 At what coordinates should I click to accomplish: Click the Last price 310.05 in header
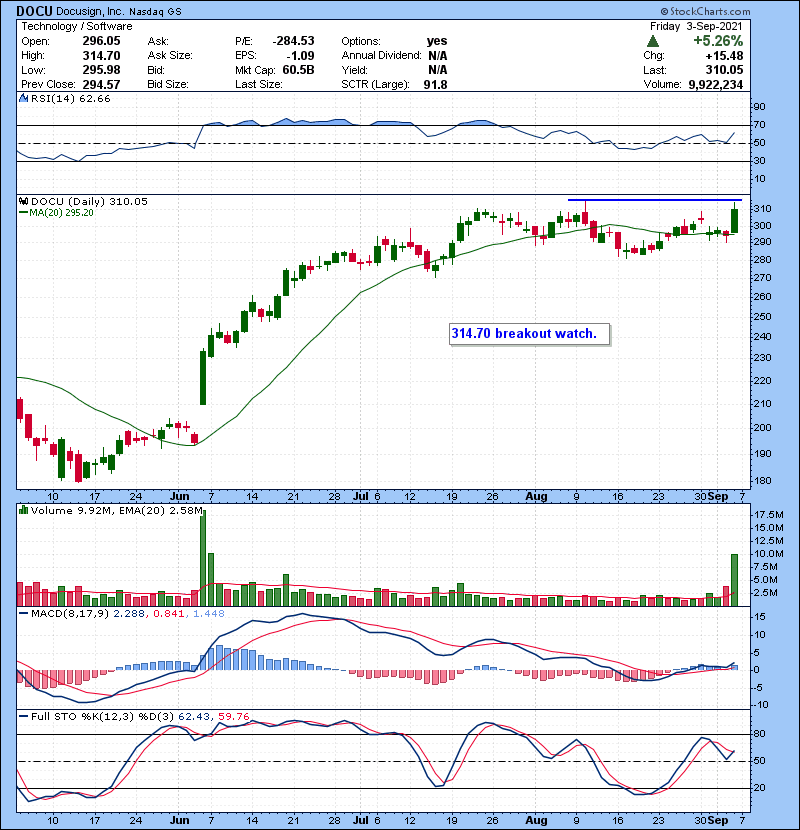tap(724, 70)
